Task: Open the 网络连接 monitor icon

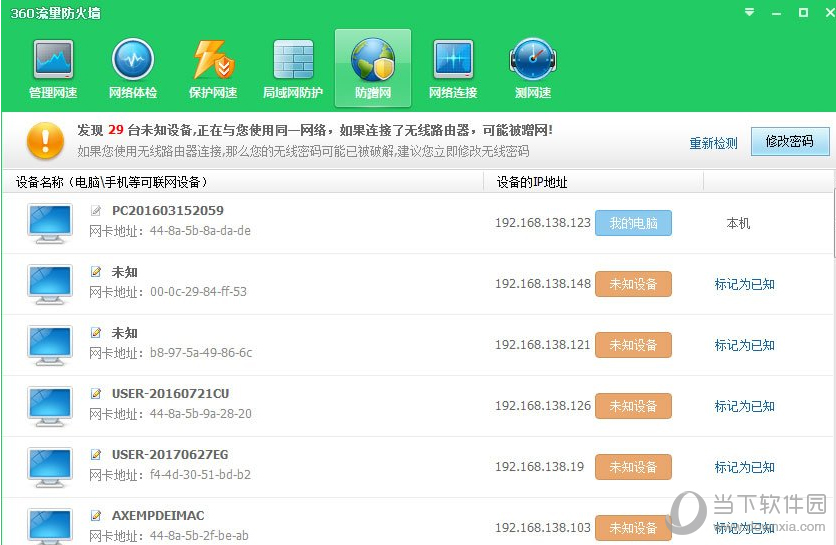Action: coord(453,68)
